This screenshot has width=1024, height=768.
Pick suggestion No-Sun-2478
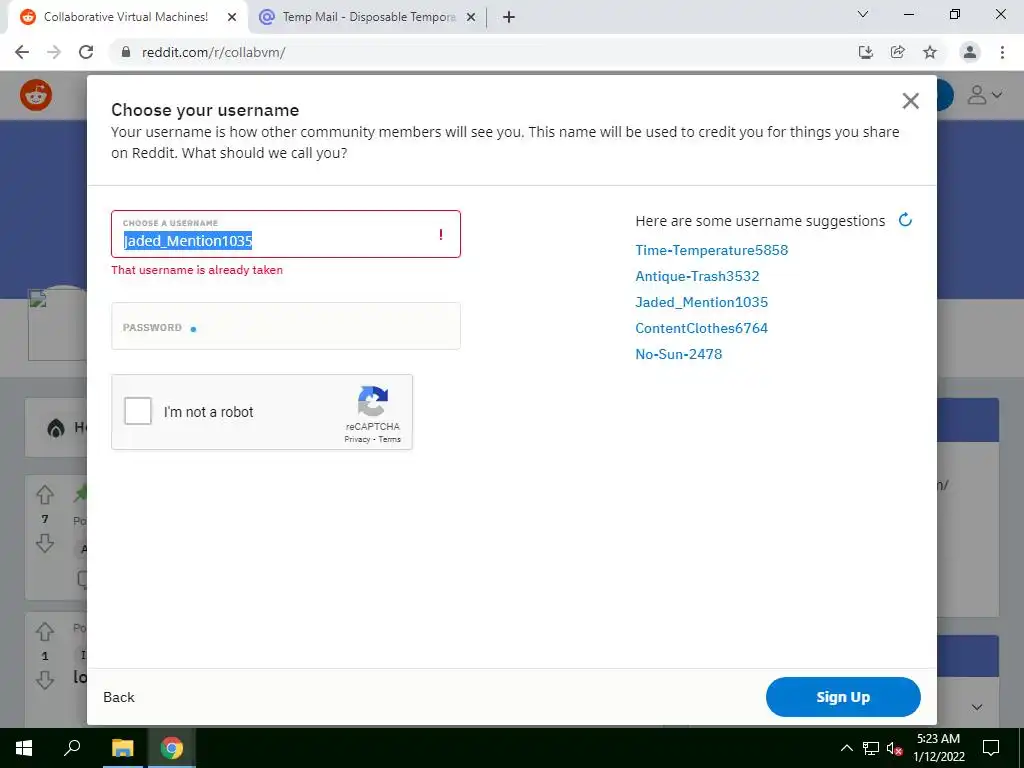[x=679, y=355]
